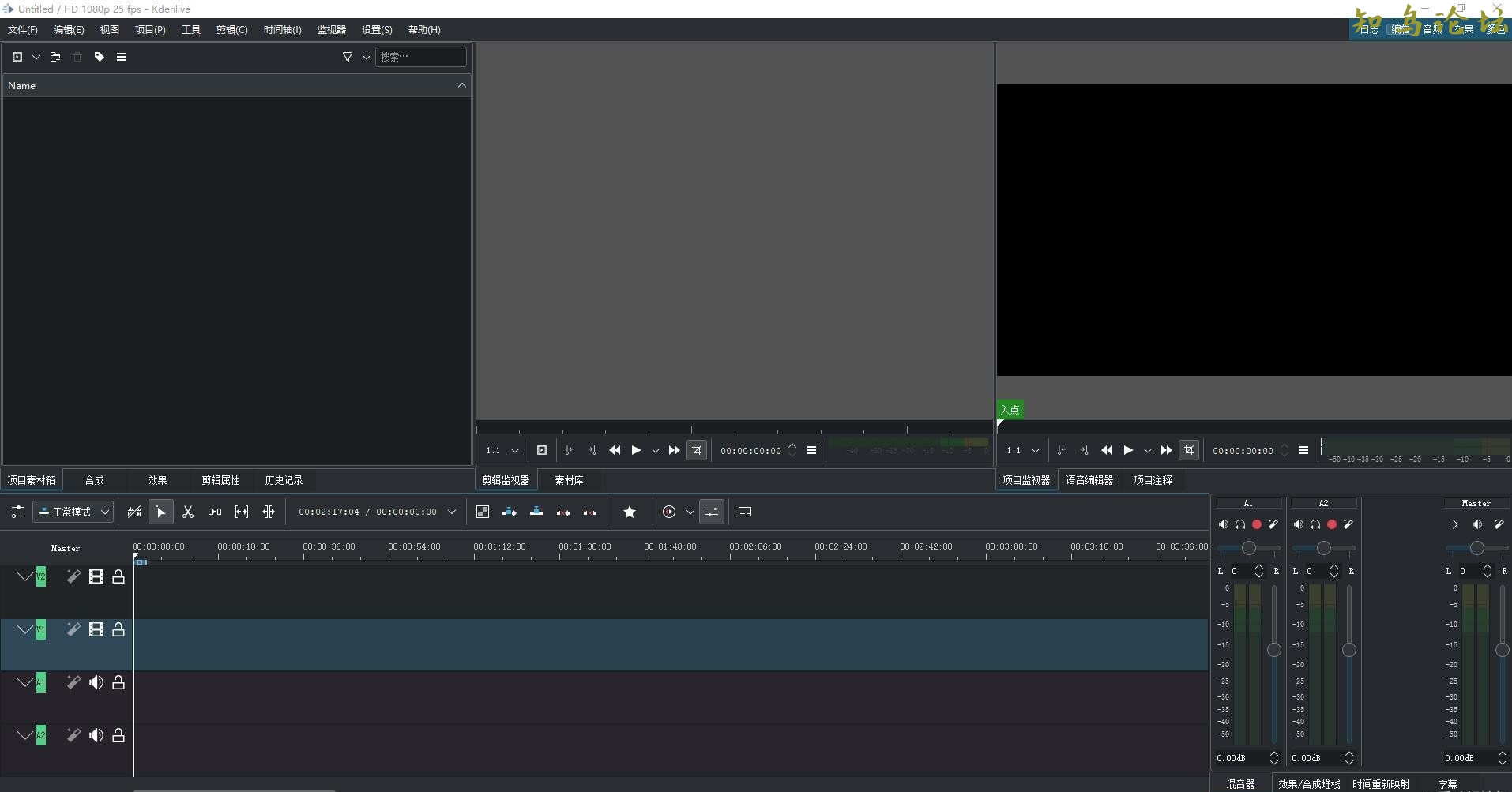Open the 监视器 menu

click(x=332, y=30)
